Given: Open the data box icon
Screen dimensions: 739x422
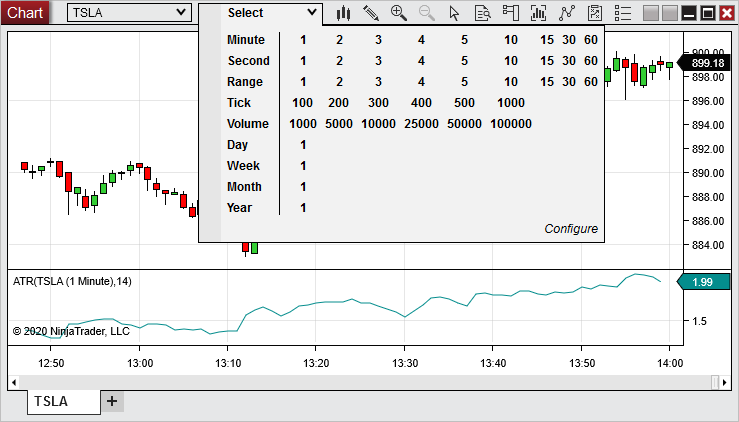Looking at the screenshot, I should (x=482, y=13).
